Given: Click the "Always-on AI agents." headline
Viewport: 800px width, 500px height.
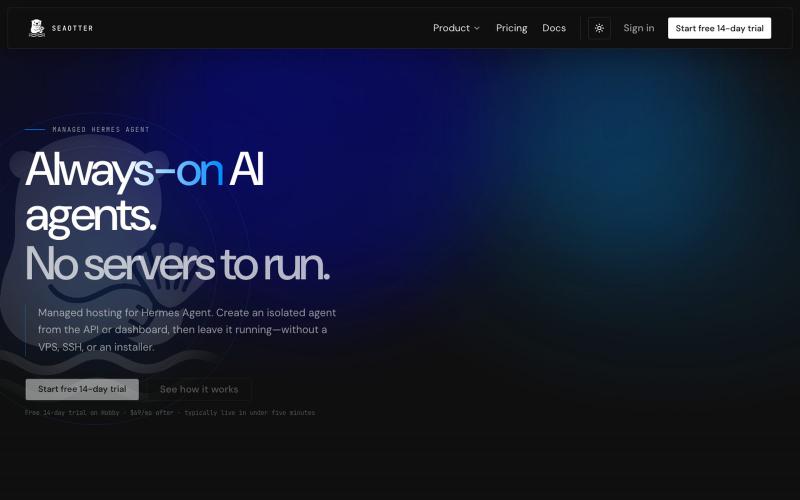Looking at the screenshot, I should pos(144,193).
